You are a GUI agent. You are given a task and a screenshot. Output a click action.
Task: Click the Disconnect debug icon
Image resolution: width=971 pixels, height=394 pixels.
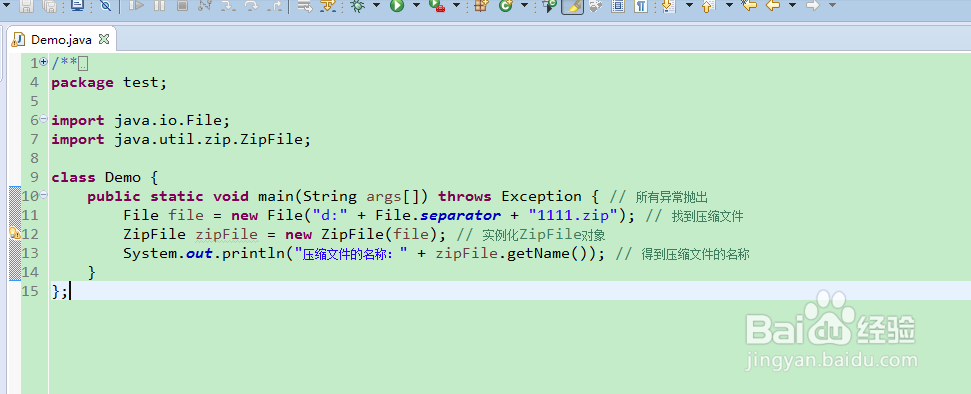[x=205, y=6]
